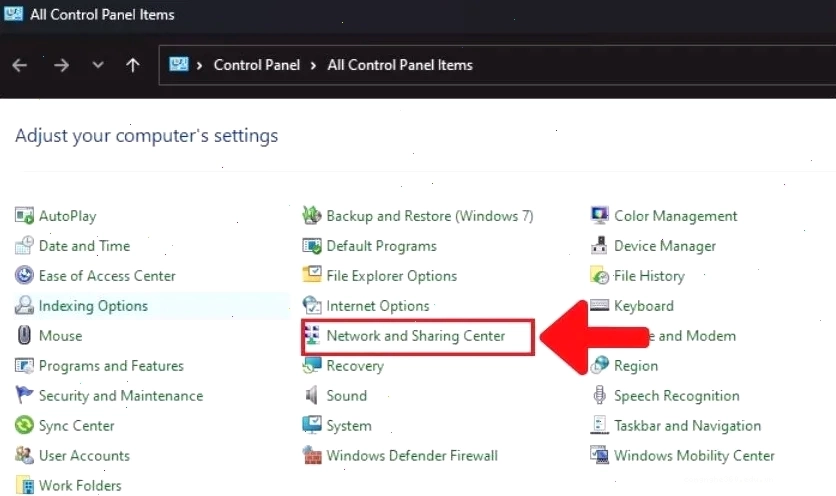
Task: Open the File History link
Action: click(649, 276)
